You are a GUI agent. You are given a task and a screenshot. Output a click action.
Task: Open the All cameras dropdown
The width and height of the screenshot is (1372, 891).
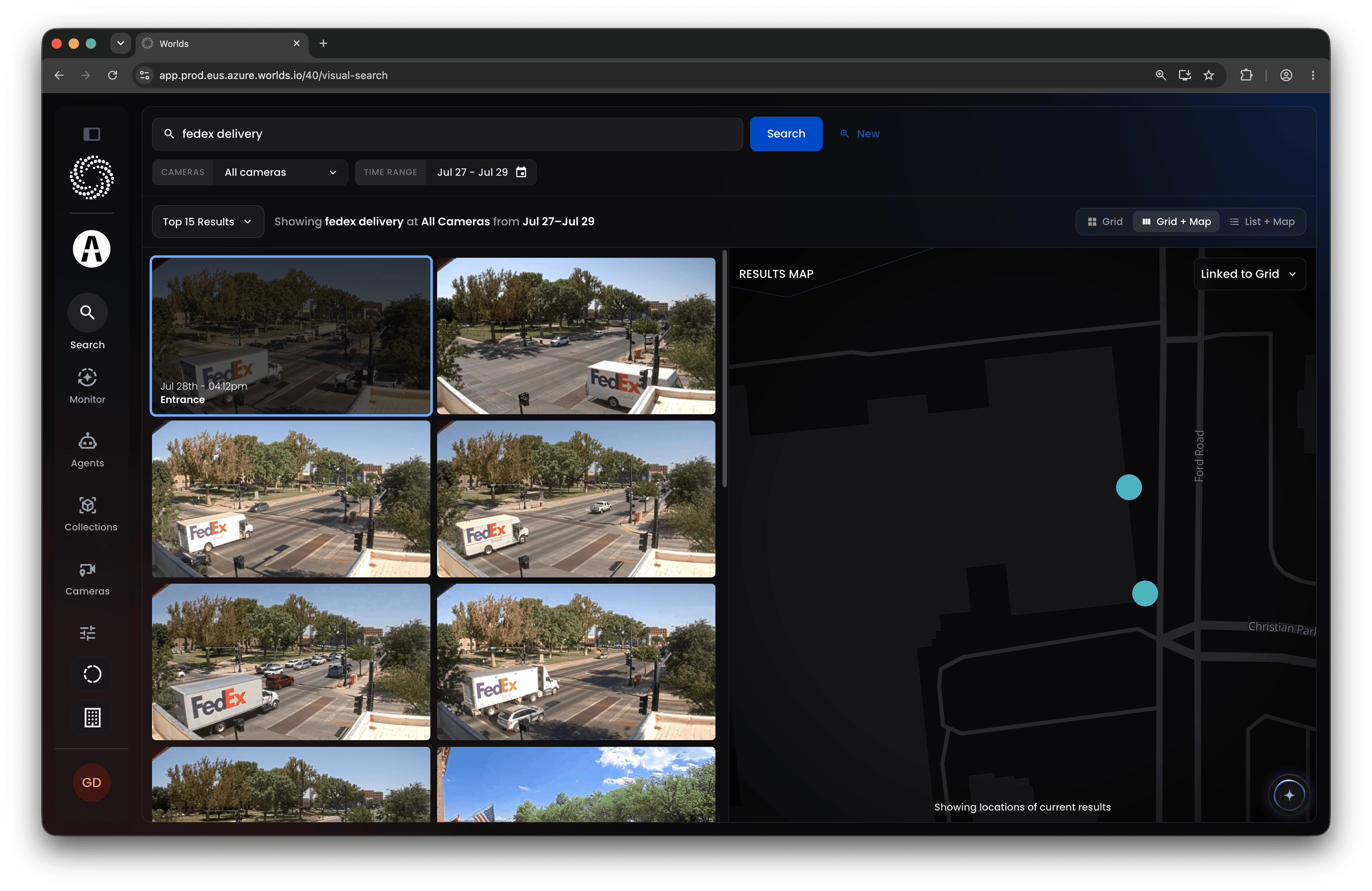coord(280,172)
